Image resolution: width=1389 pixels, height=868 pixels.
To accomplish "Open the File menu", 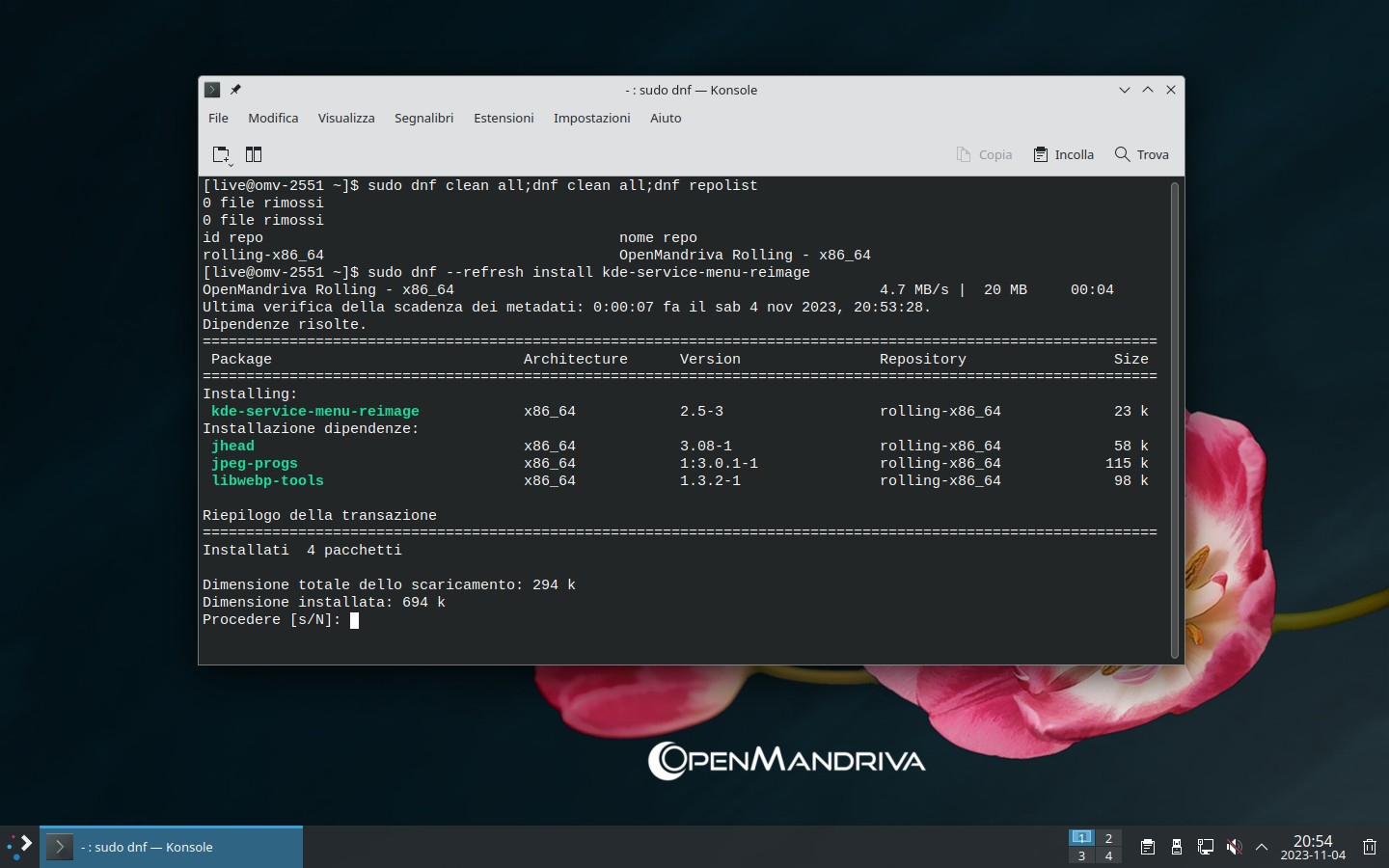I will coord(218,118).
